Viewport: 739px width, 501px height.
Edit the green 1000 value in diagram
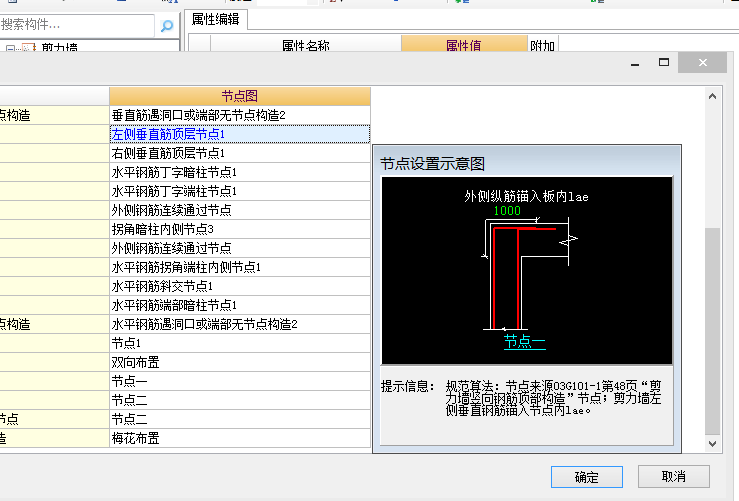coord(507,211)
